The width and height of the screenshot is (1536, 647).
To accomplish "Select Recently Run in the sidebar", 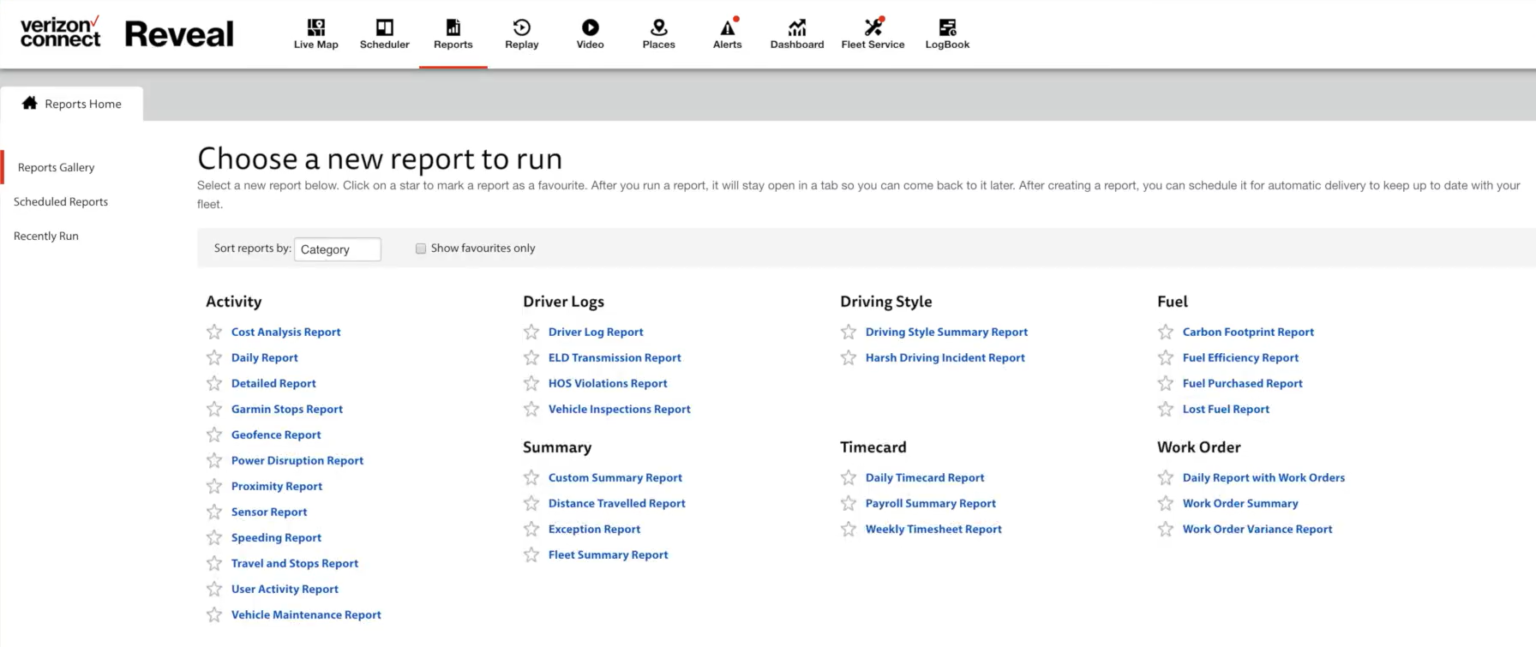I will (45, 235).
